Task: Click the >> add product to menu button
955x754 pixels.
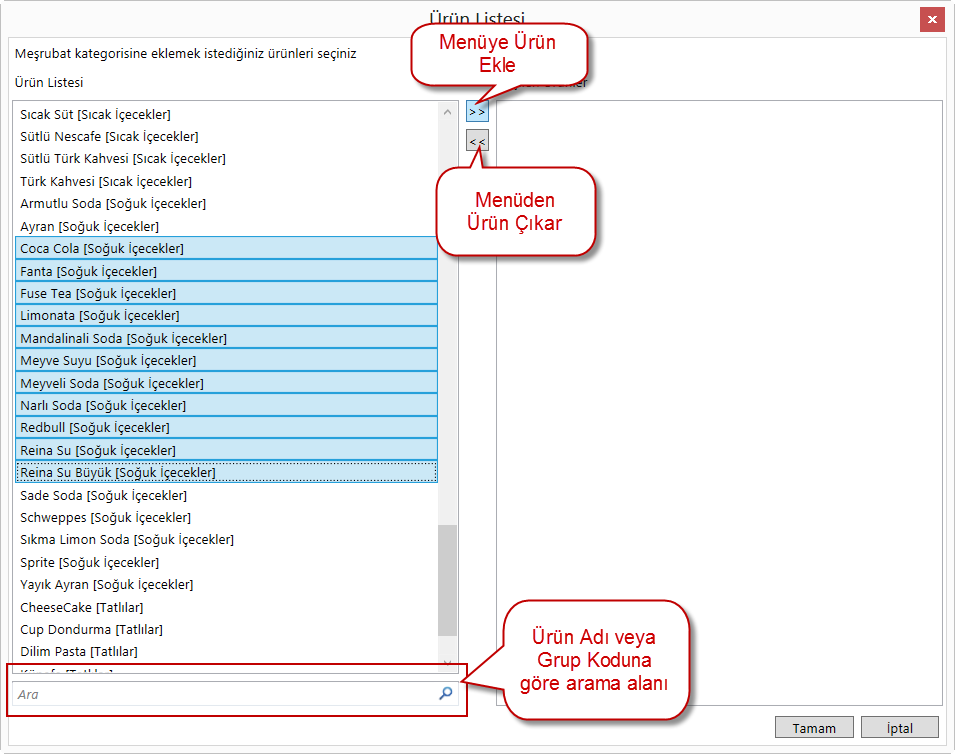Action: pos(477,112)
